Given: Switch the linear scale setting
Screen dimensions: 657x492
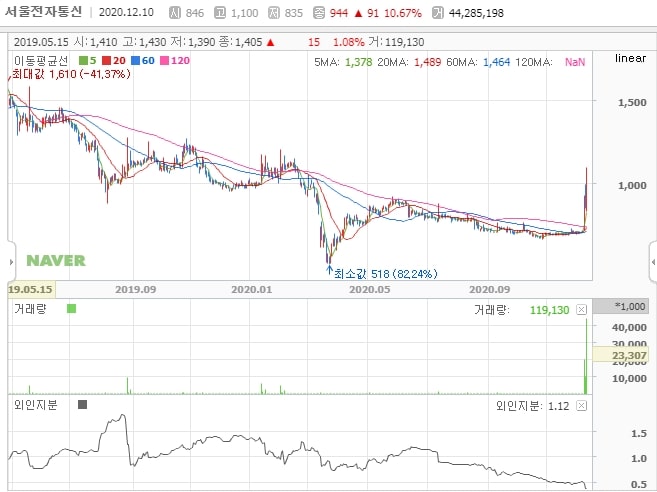Looking at the screenshot, I should point(630,58).
